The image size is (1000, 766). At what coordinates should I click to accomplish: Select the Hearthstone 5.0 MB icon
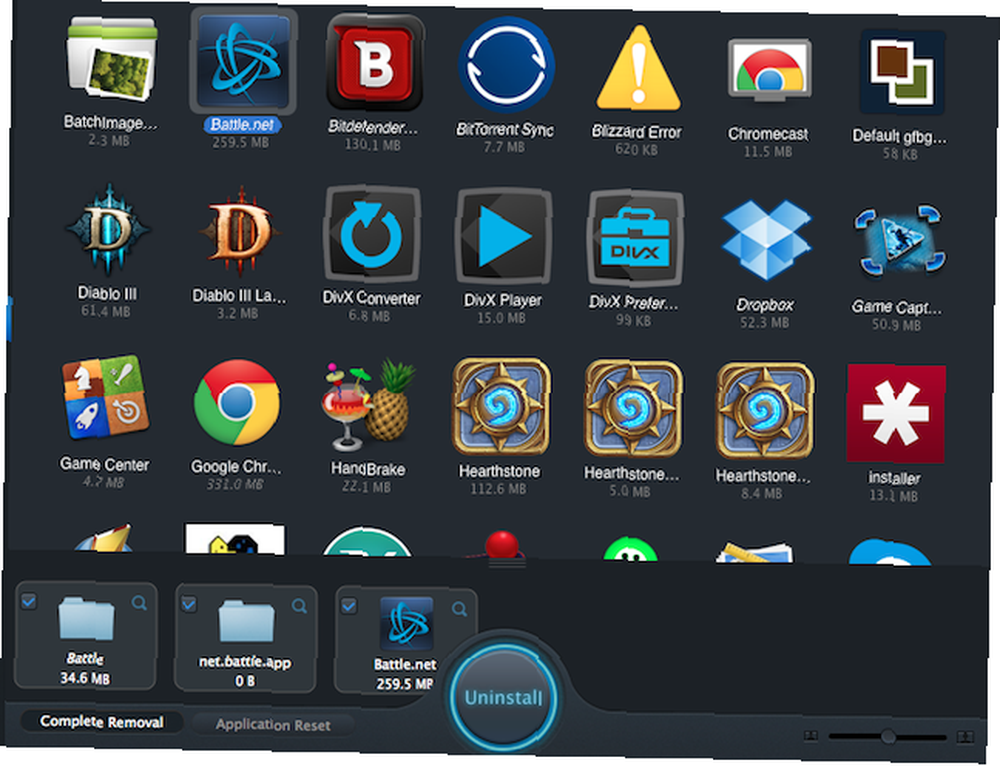coord(633,409)
